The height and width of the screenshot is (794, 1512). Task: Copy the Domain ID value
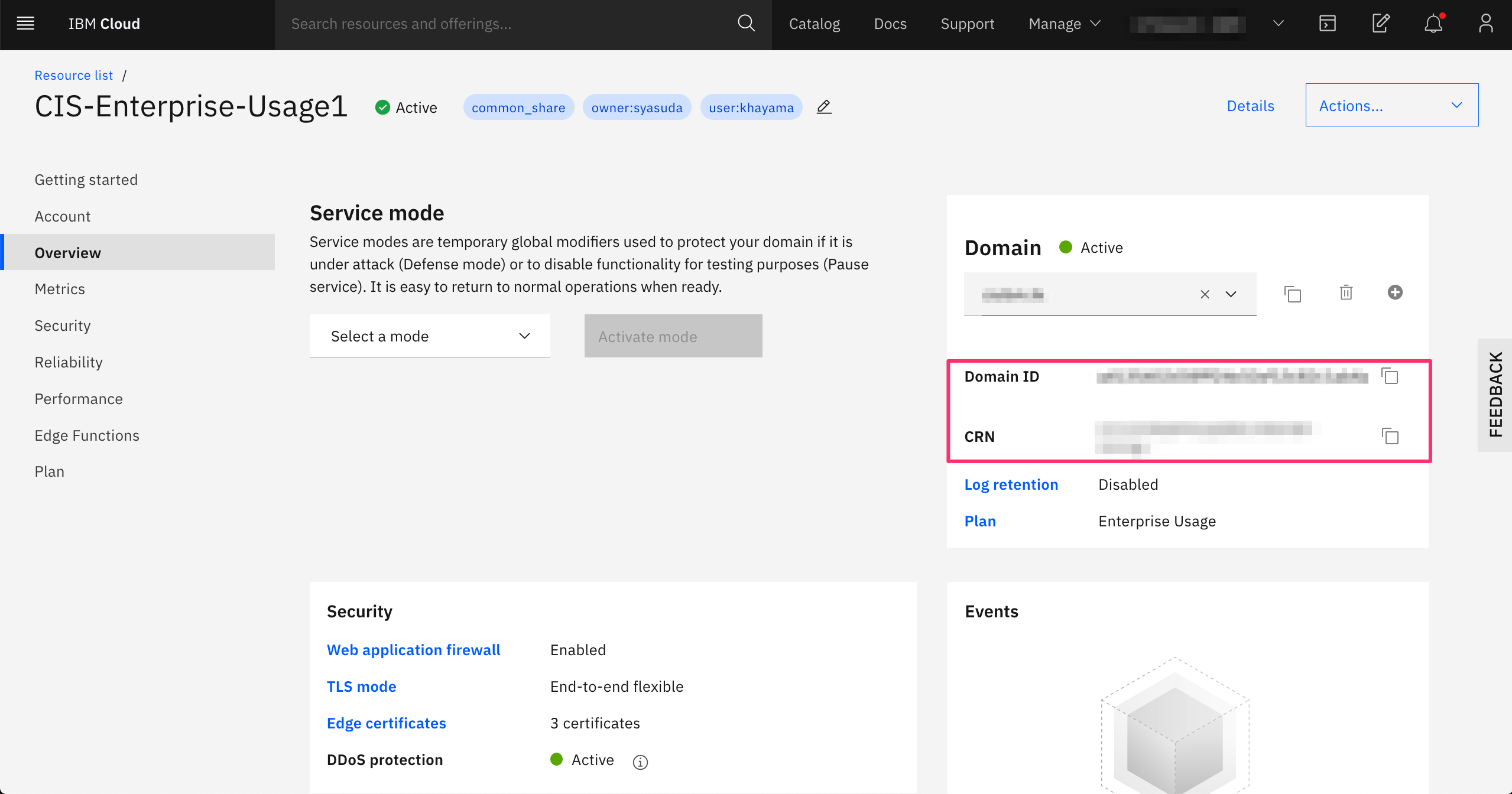(x=1390, y=376)
